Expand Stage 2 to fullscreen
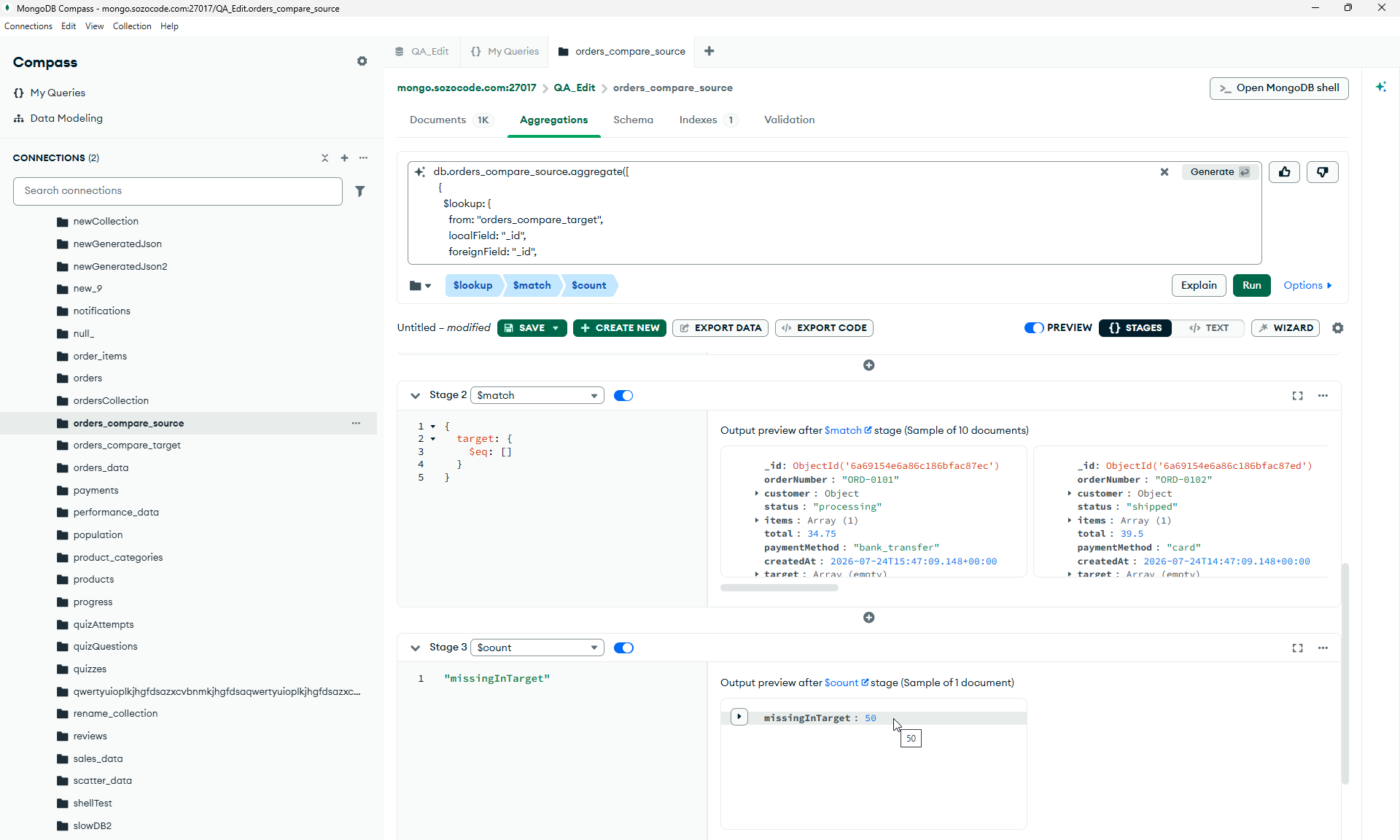The height and width of the screenshot is (840, 1400). point(1297,396)
